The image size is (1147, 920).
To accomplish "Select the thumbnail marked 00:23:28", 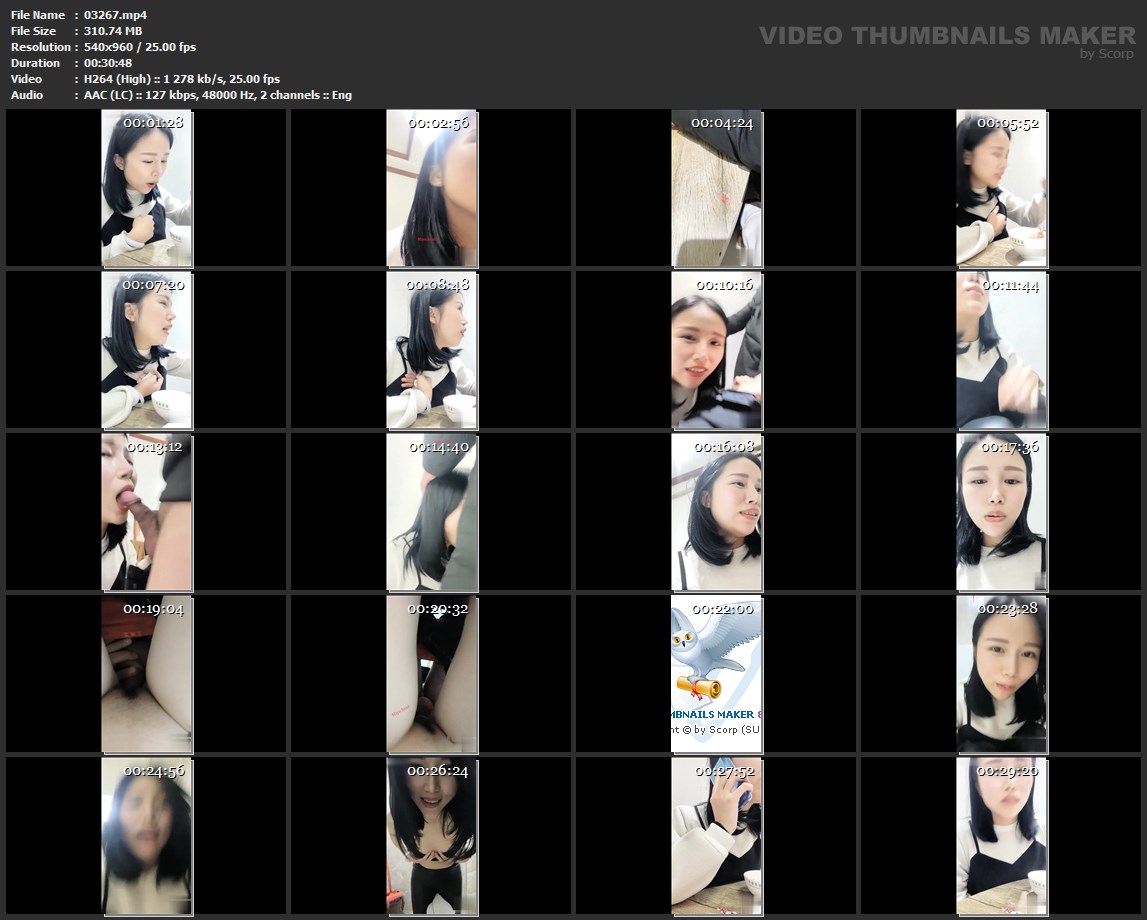I will pos(1001,674).
